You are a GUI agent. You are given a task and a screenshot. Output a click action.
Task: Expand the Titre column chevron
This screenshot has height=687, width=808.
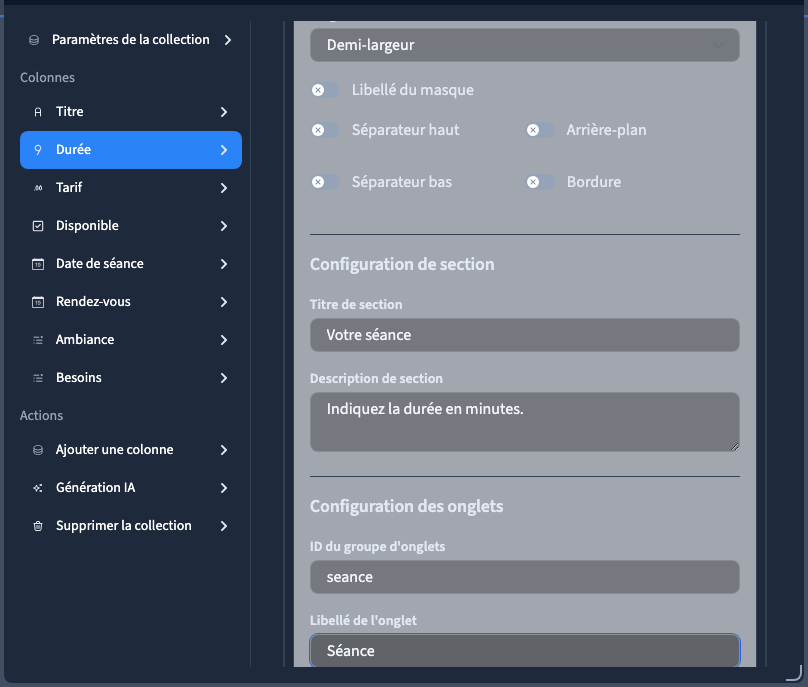224,112
